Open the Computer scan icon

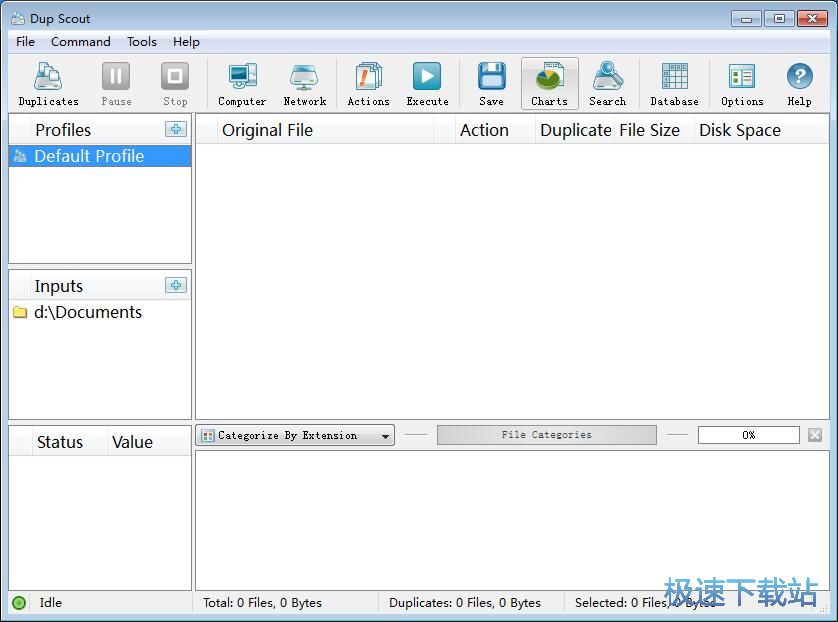[x=242, y=84]
